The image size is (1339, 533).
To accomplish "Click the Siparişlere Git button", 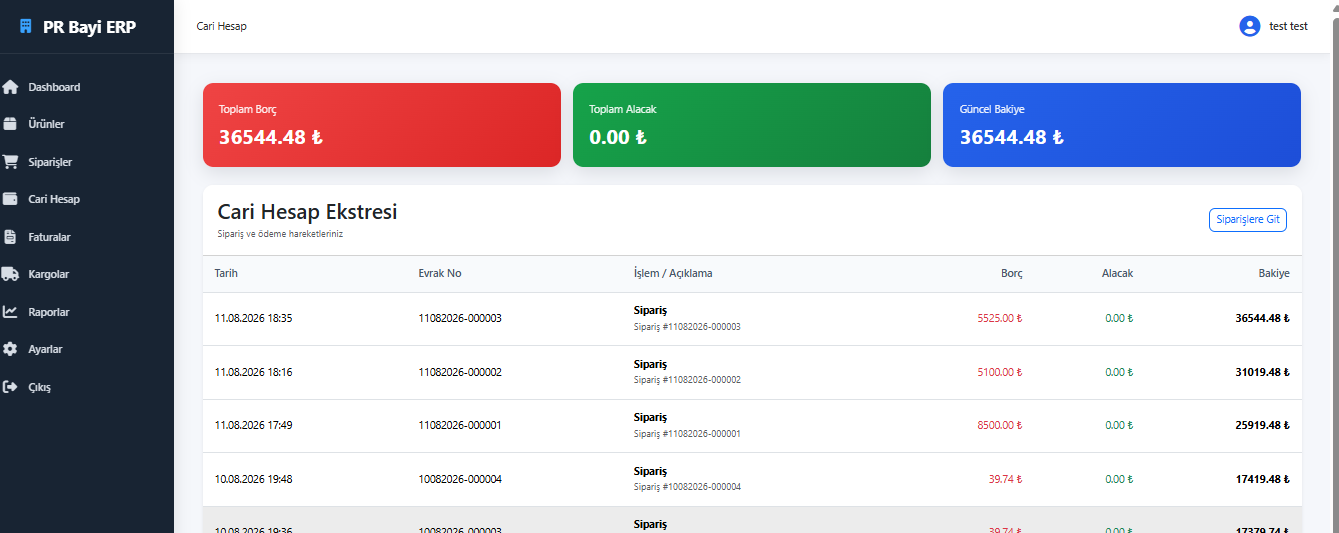I will 1247,220.
